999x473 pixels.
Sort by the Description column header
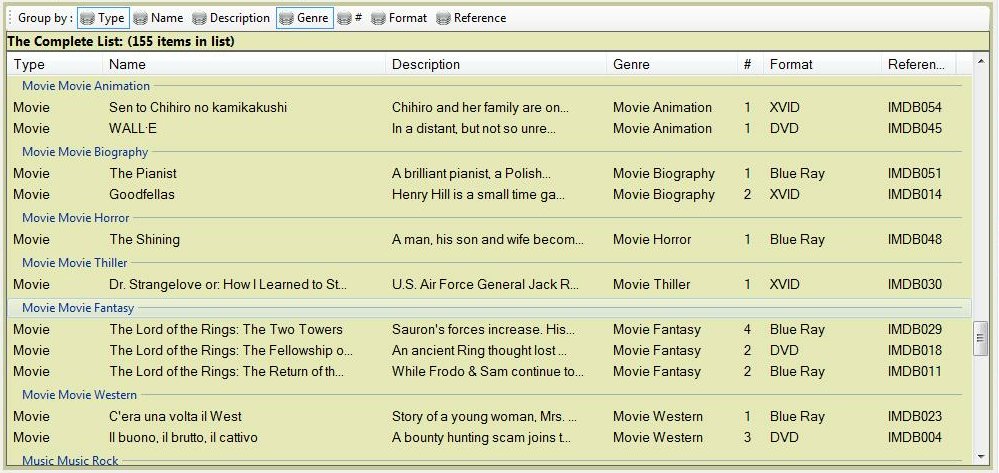point(426,64)
